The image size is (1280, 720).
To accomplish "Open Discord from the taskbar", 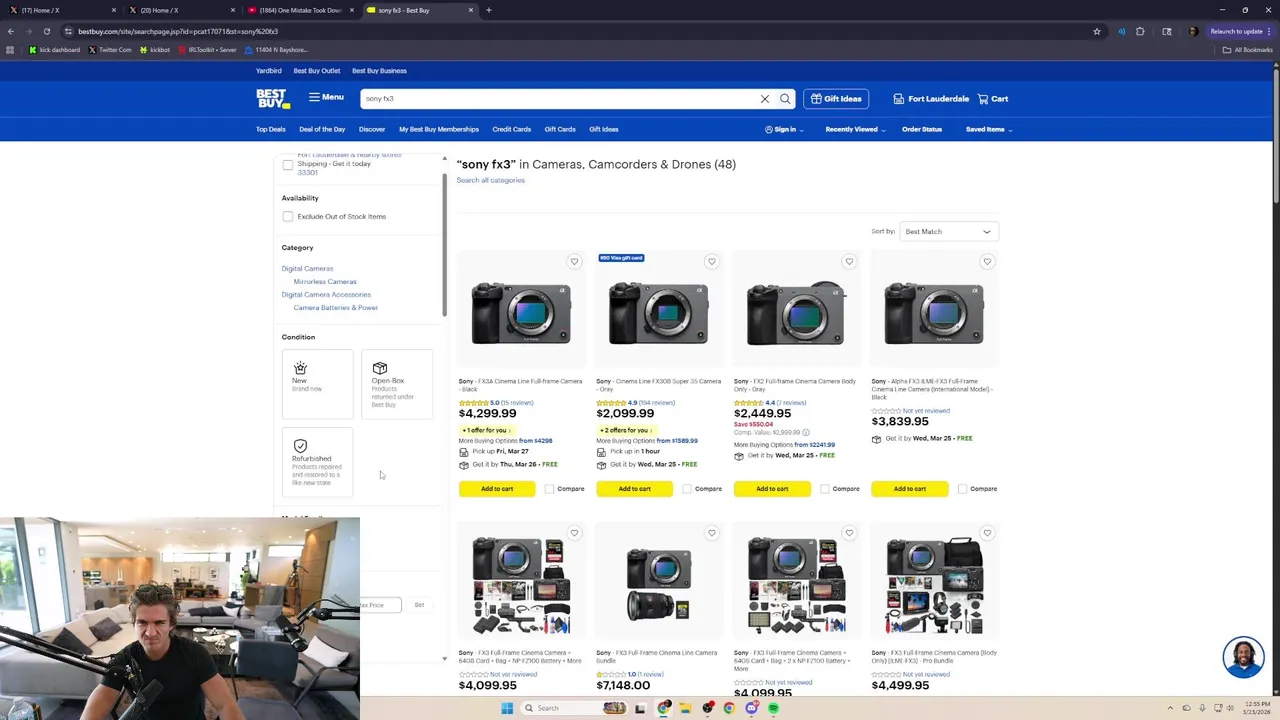I will click(751, 708).
